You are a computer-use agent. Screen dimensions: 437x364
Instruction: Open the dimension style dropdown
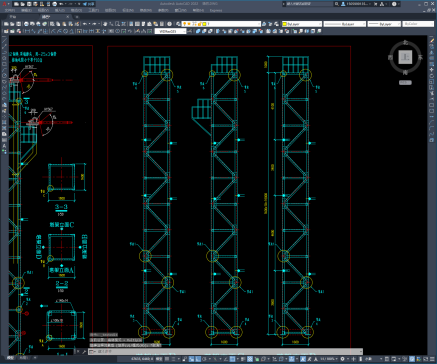170,31
